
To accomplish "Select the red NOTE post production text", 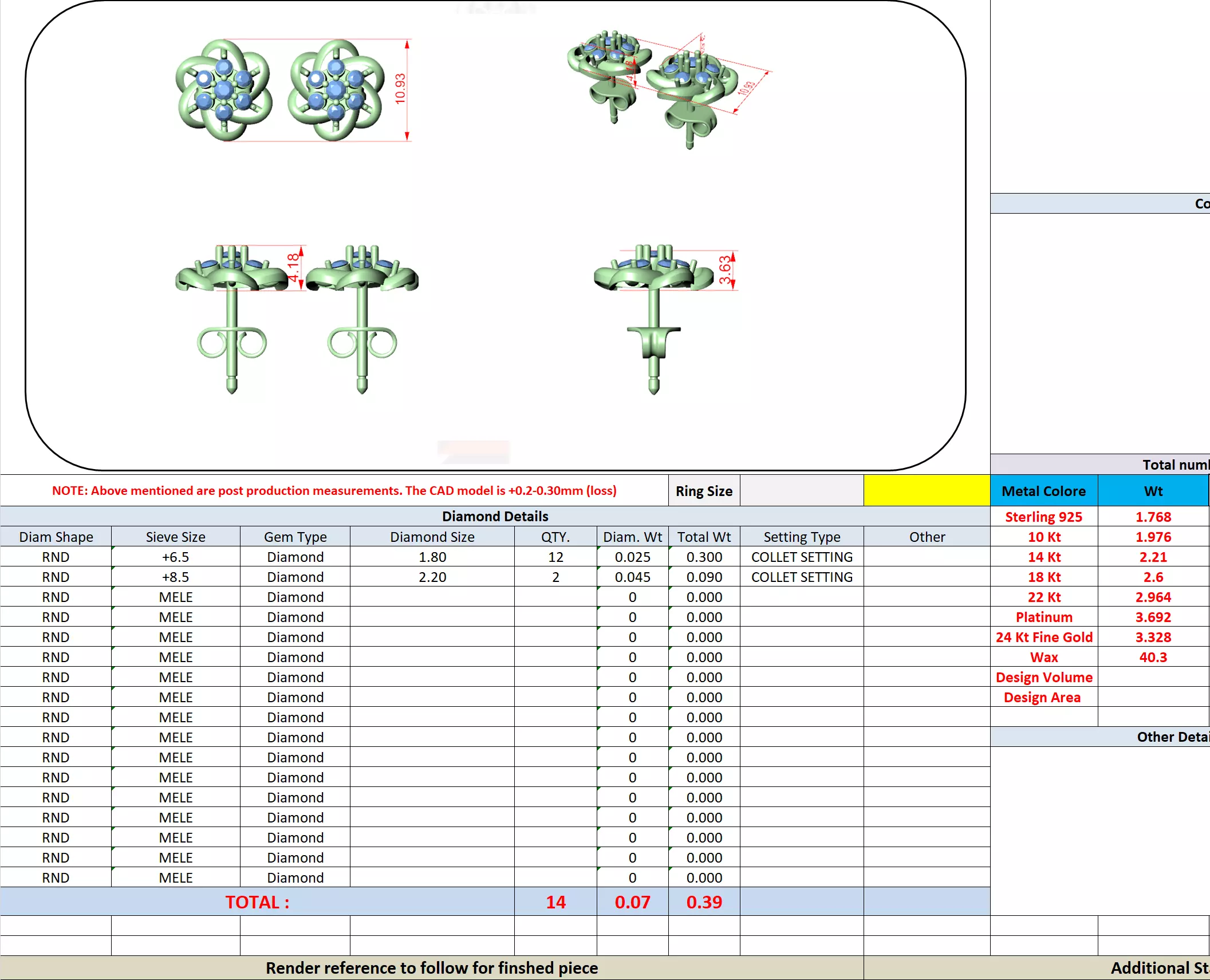I will click(x=334, y=491).
